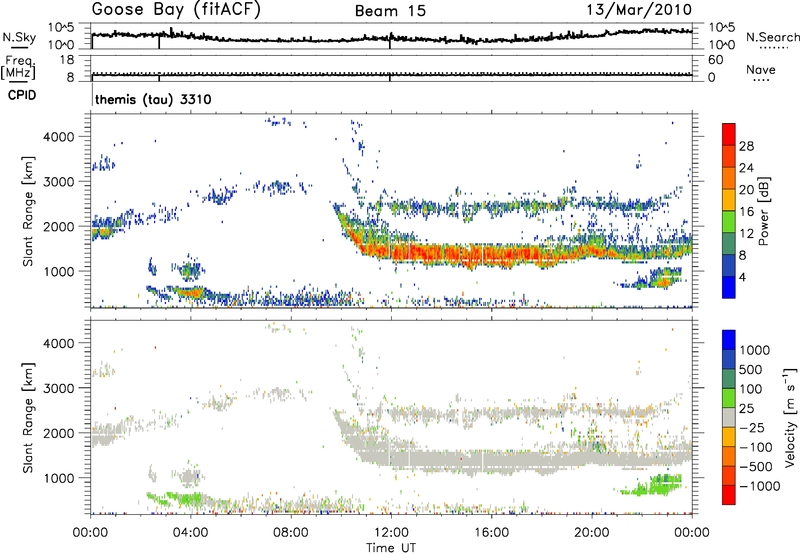Viewport: 800px width, 554px height.
Task: Click the '60' tick on the Nave axis
Action: tap(715, 60)
